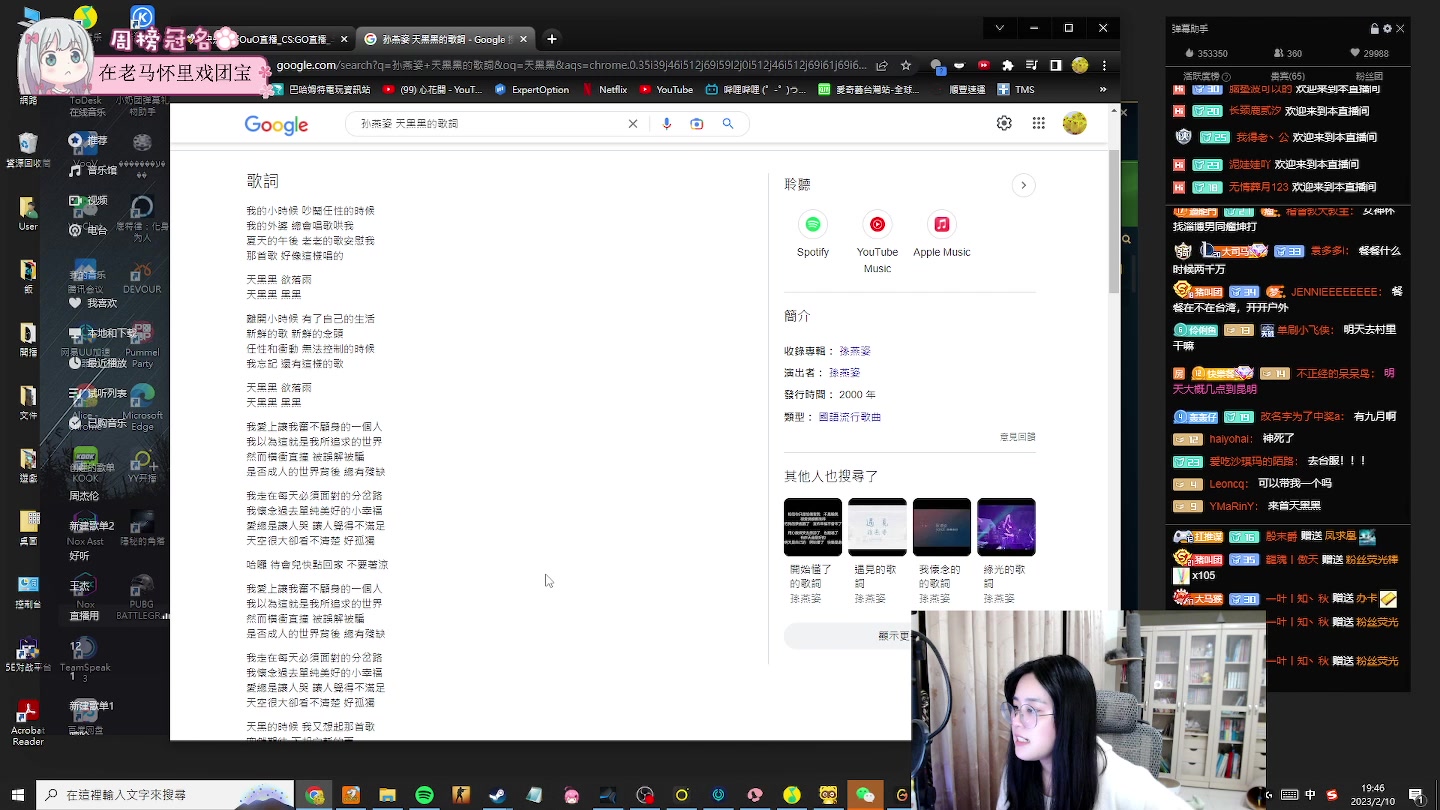Share this page from address bar
Image resolution: width=1440 pixels, height=810 pixels.
click(x=882, y=66)
